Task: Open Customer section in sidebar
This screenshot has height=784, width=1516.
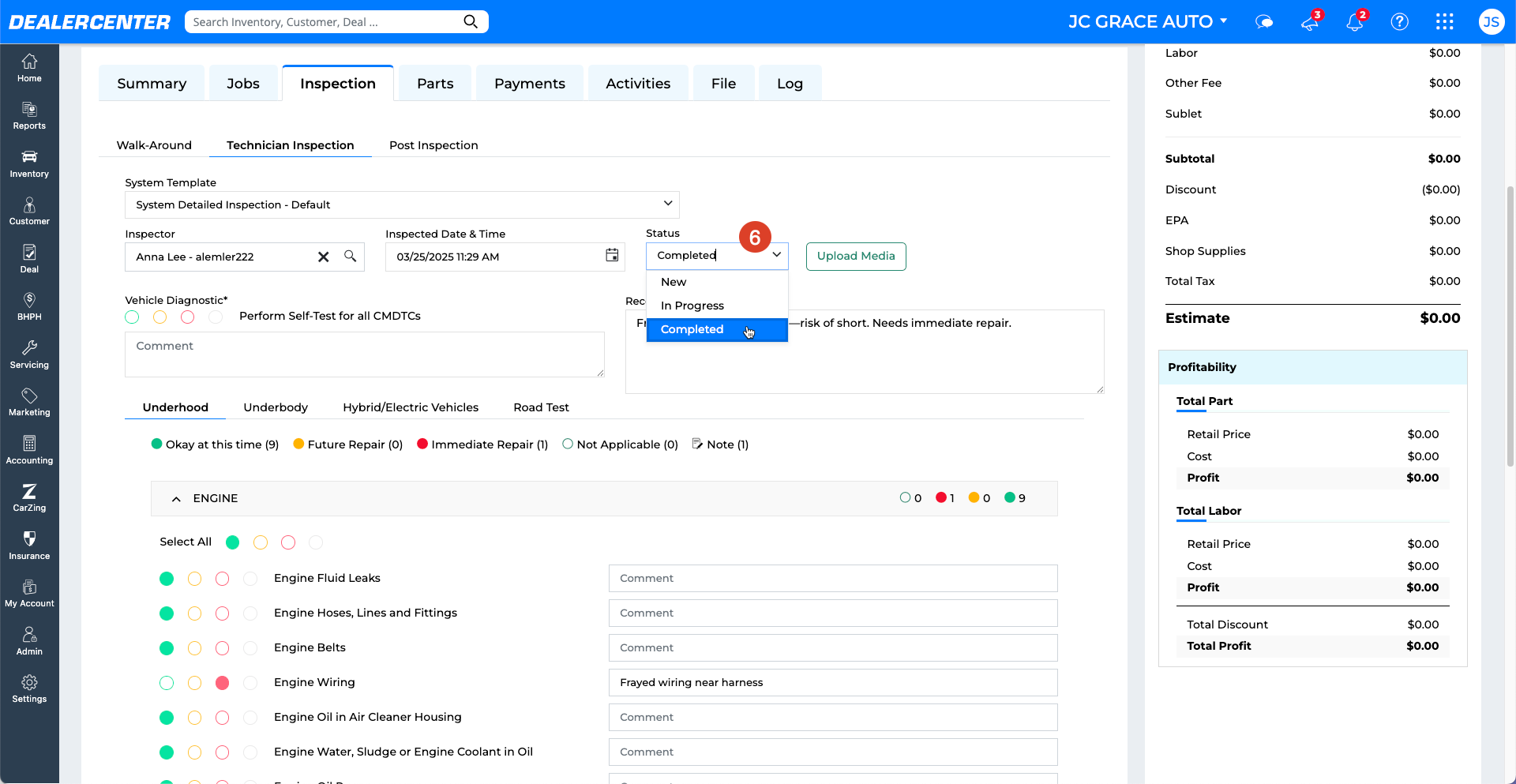Action: [x=29, y=212]
